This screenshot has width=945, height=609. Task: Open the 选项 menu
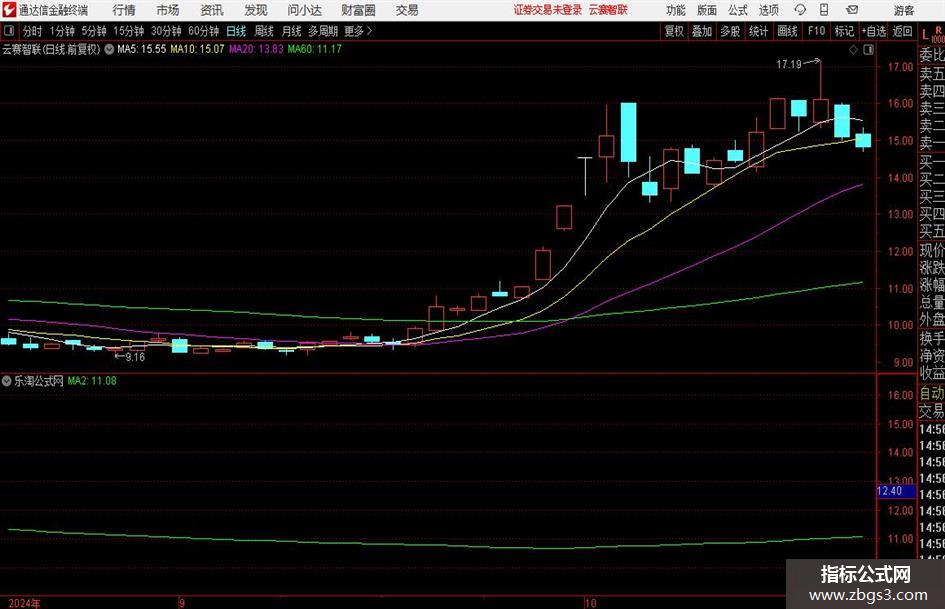pos(768,10)
